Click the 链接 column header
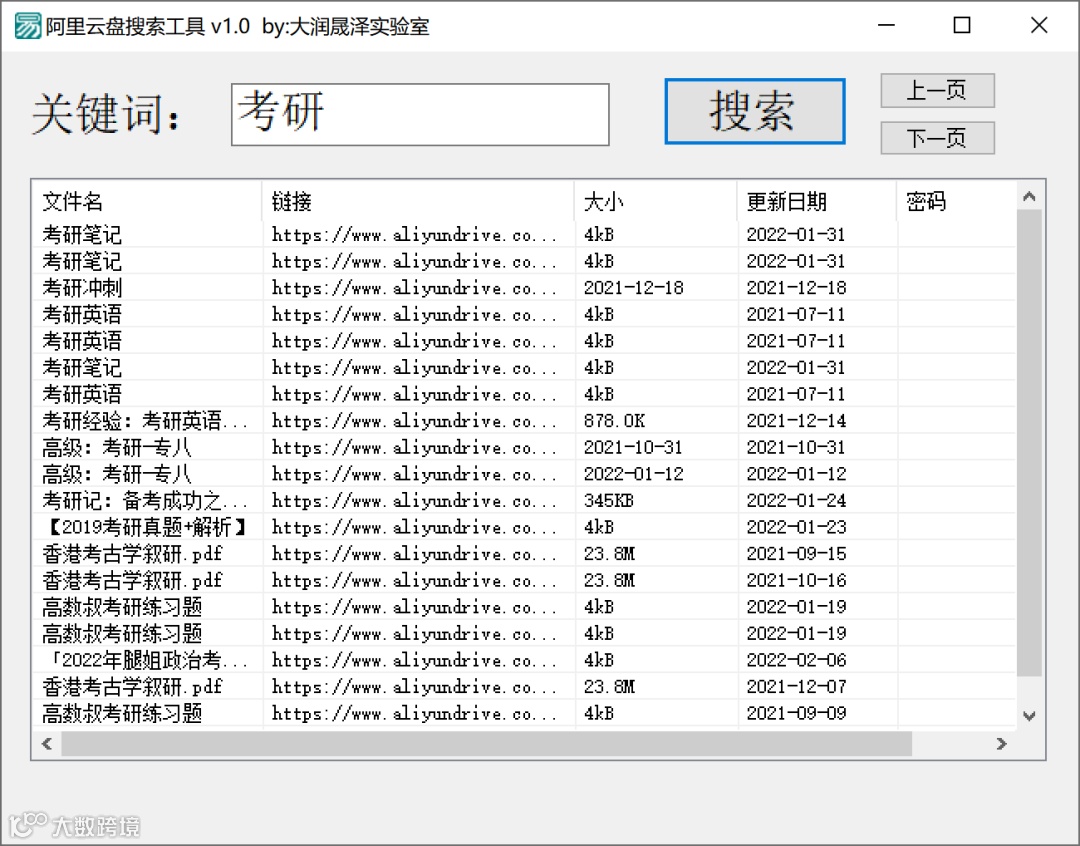1080x846 pixels. pos(418,201)
